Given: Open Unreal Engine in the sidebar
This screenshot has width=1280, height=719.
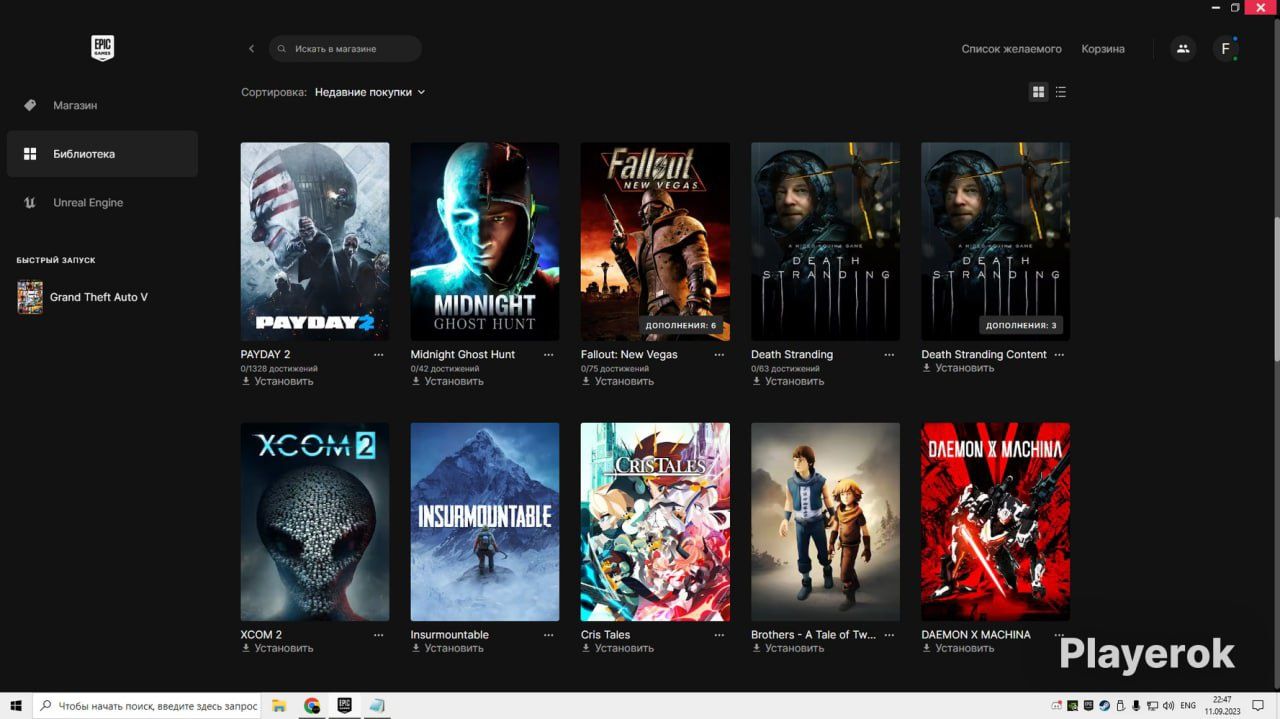Looking at the screenshot, I should 102,203.
